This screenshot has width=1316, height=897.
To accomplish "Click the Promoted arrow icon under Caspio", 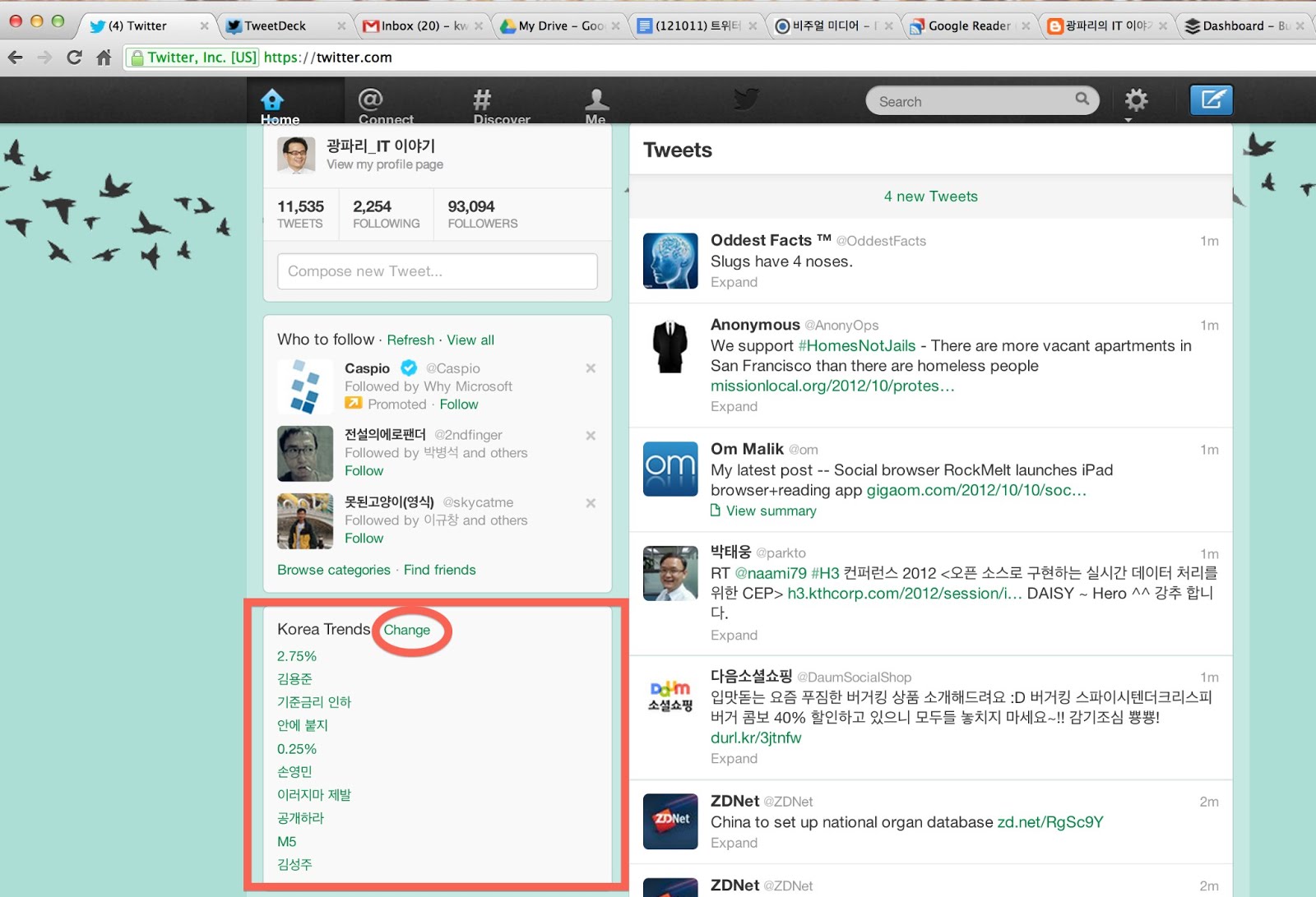I will [354, 404].
